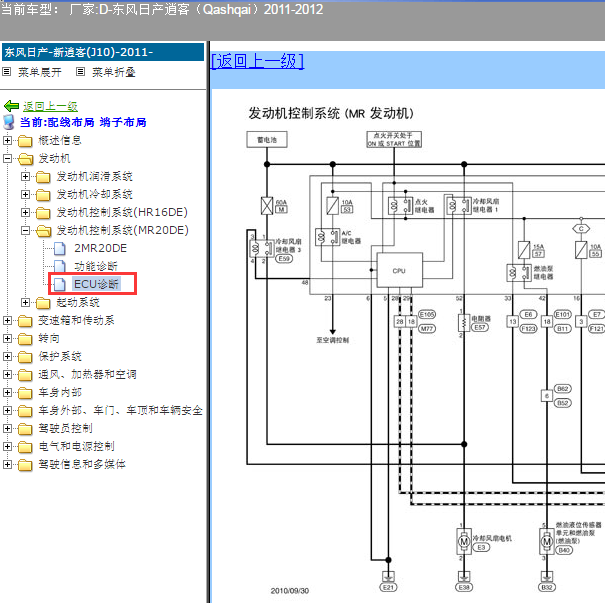Image resolution: width=605 pixels, height=603 pixels.
Task: Open the 发动机冷却系统 folder label
Action: click(x=95, y=194)
